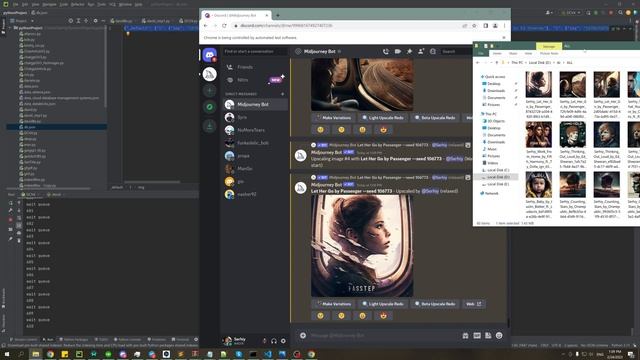Click Make Variations under the road image
Viewport: 640px width, 360px height.
pos(333,118)
